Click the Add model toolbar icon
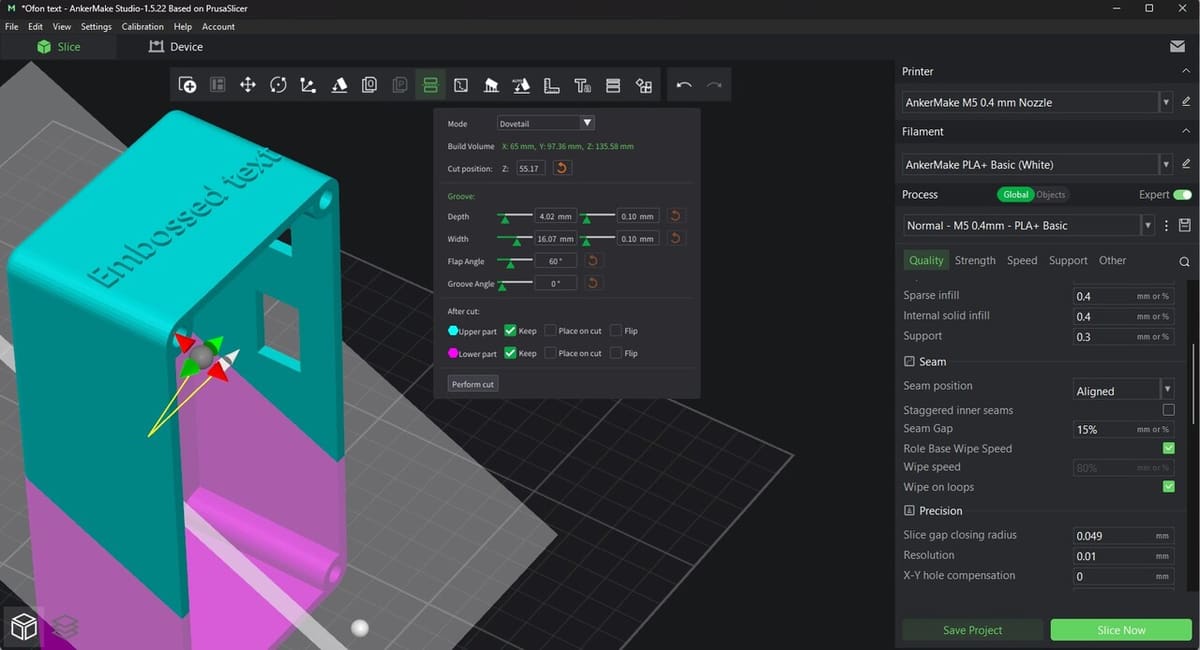 pos(187,85)
